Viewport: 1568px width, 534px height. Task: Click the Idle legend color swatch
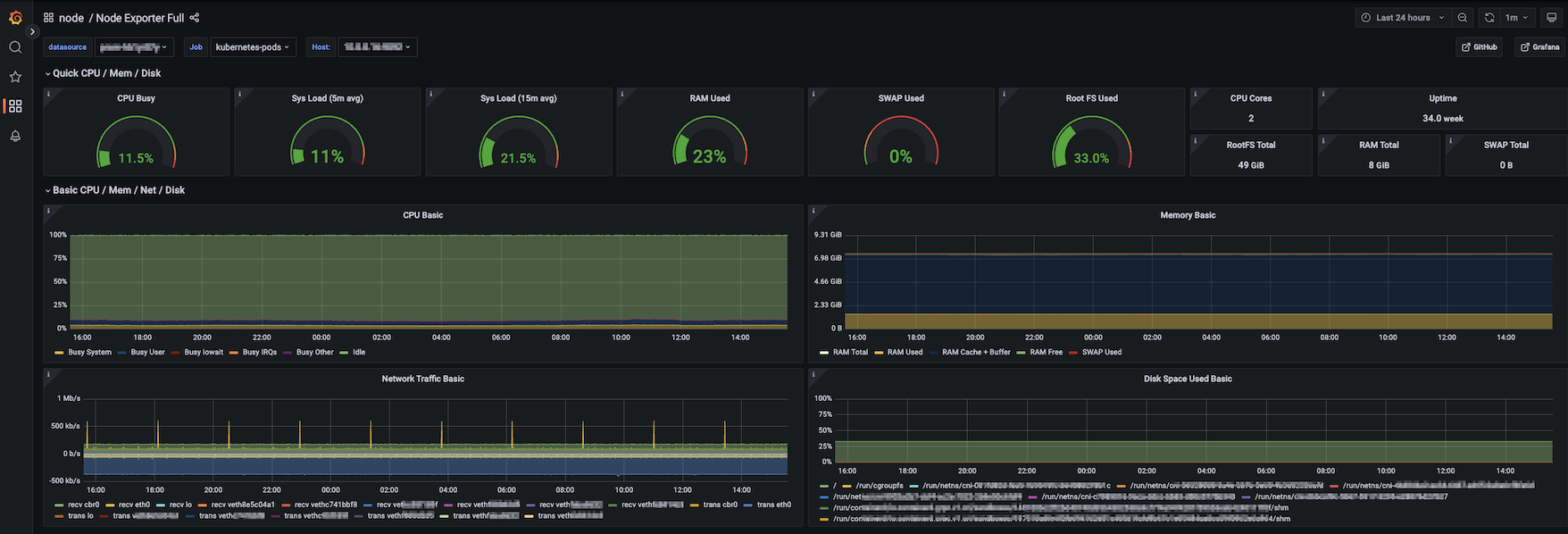click(x=344, y=353)
